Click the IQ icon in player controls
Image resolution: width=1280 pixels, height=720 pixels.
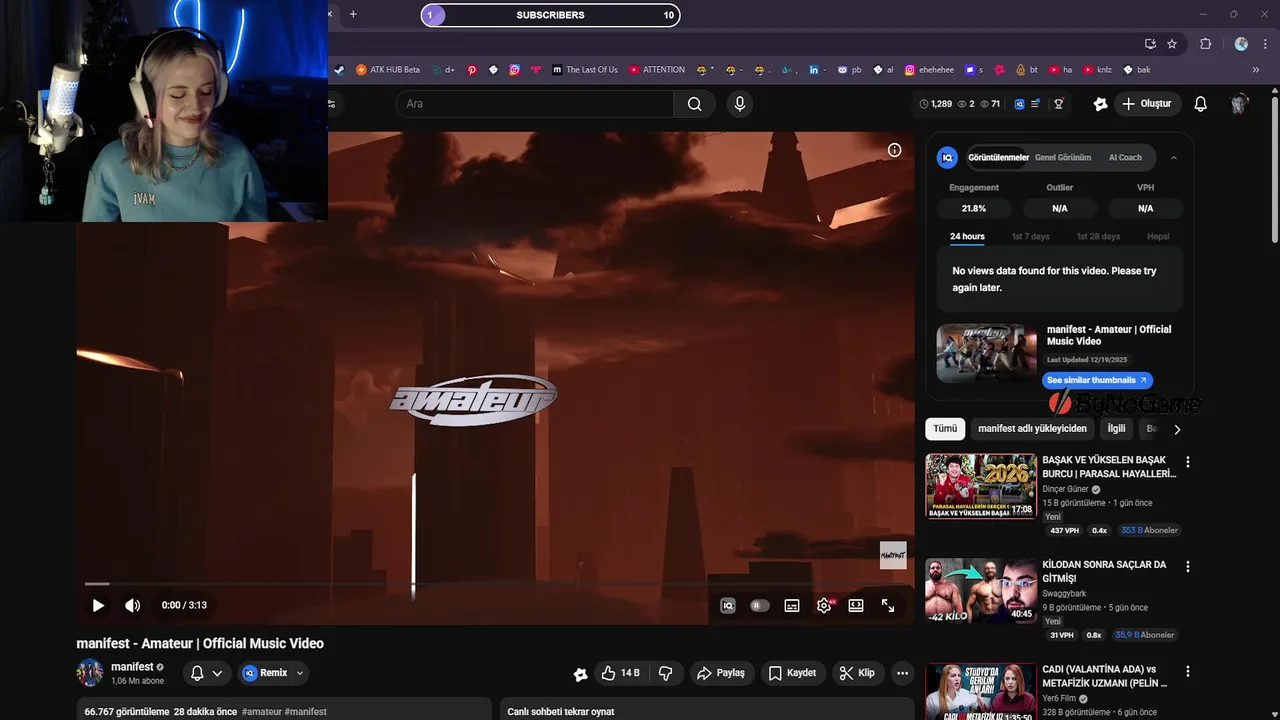tap(728, 605)
